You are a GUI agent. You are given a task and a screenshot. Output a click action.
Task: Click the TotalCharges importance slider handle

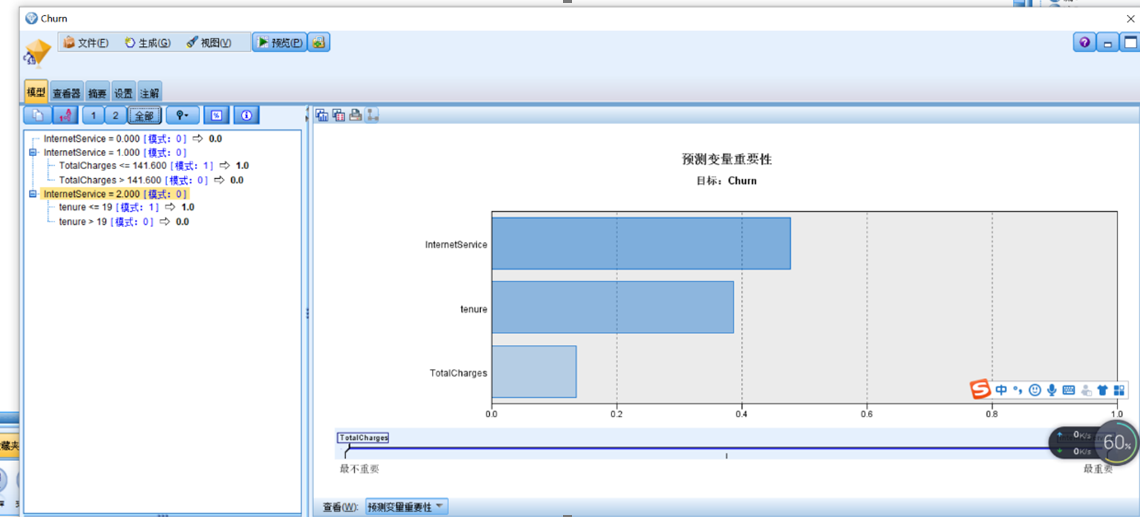coord(363,438)
